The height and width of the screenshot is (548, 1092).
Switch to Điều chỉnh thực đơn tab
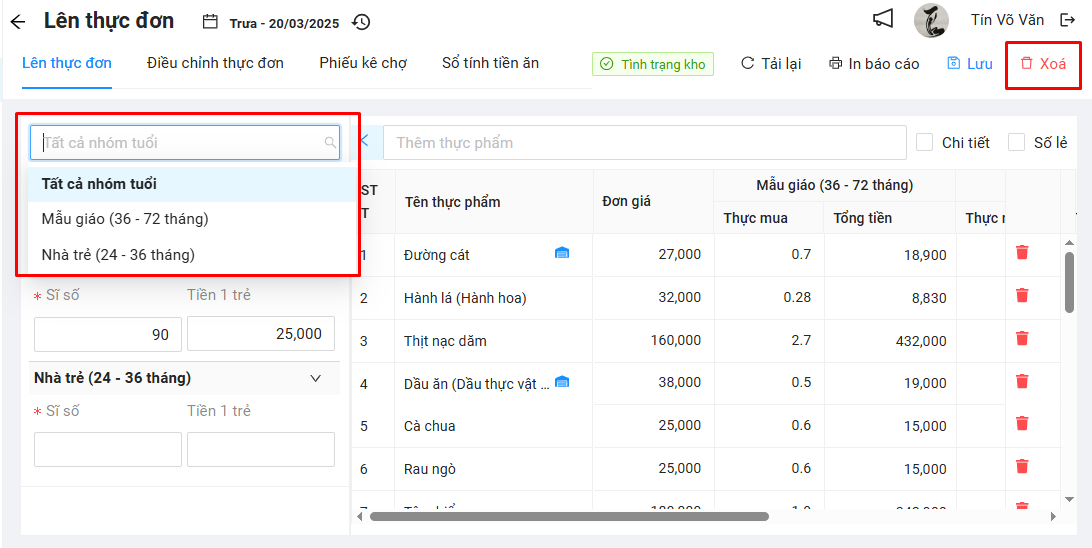pyautogui.click(x=215, y=63)
